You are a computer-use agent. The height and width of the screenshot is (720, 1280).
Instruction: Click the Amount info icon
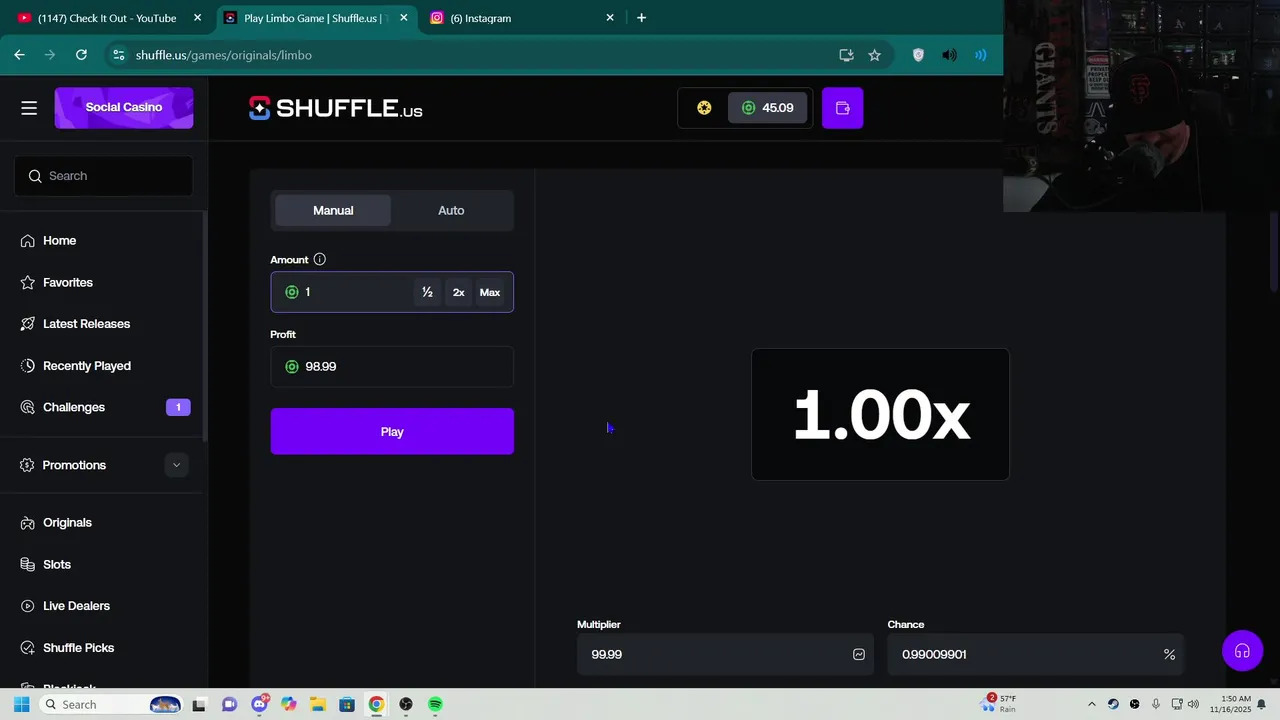(x=320, y=259)
